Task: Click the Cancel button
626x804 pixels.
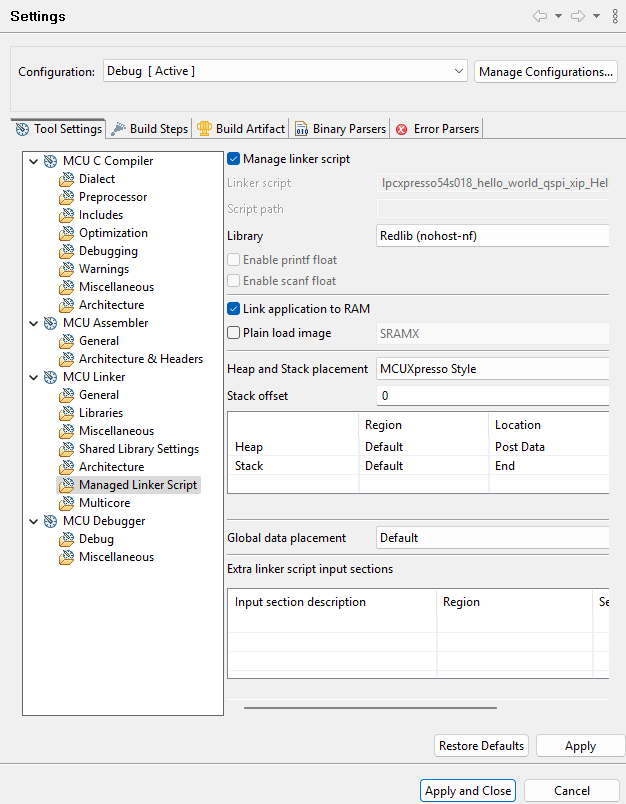Action: pyautogui.click(x=572, y=791)
